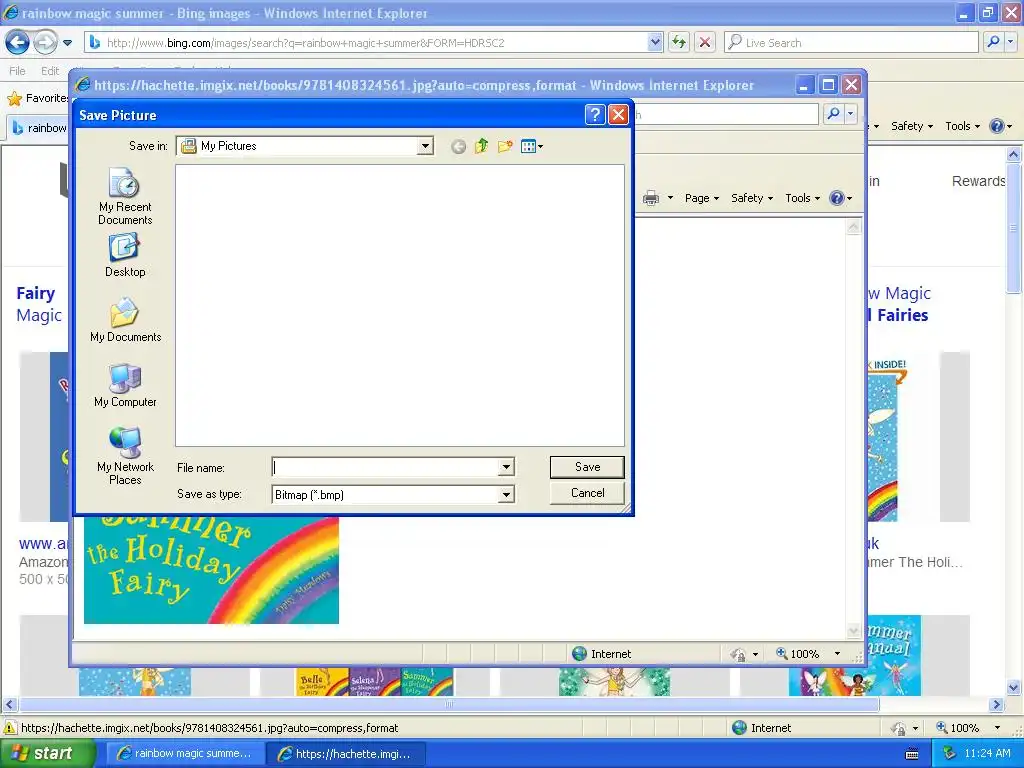Click the Start button on taskbar
This screenshot has height=768, width=1024.
(46, 754)
